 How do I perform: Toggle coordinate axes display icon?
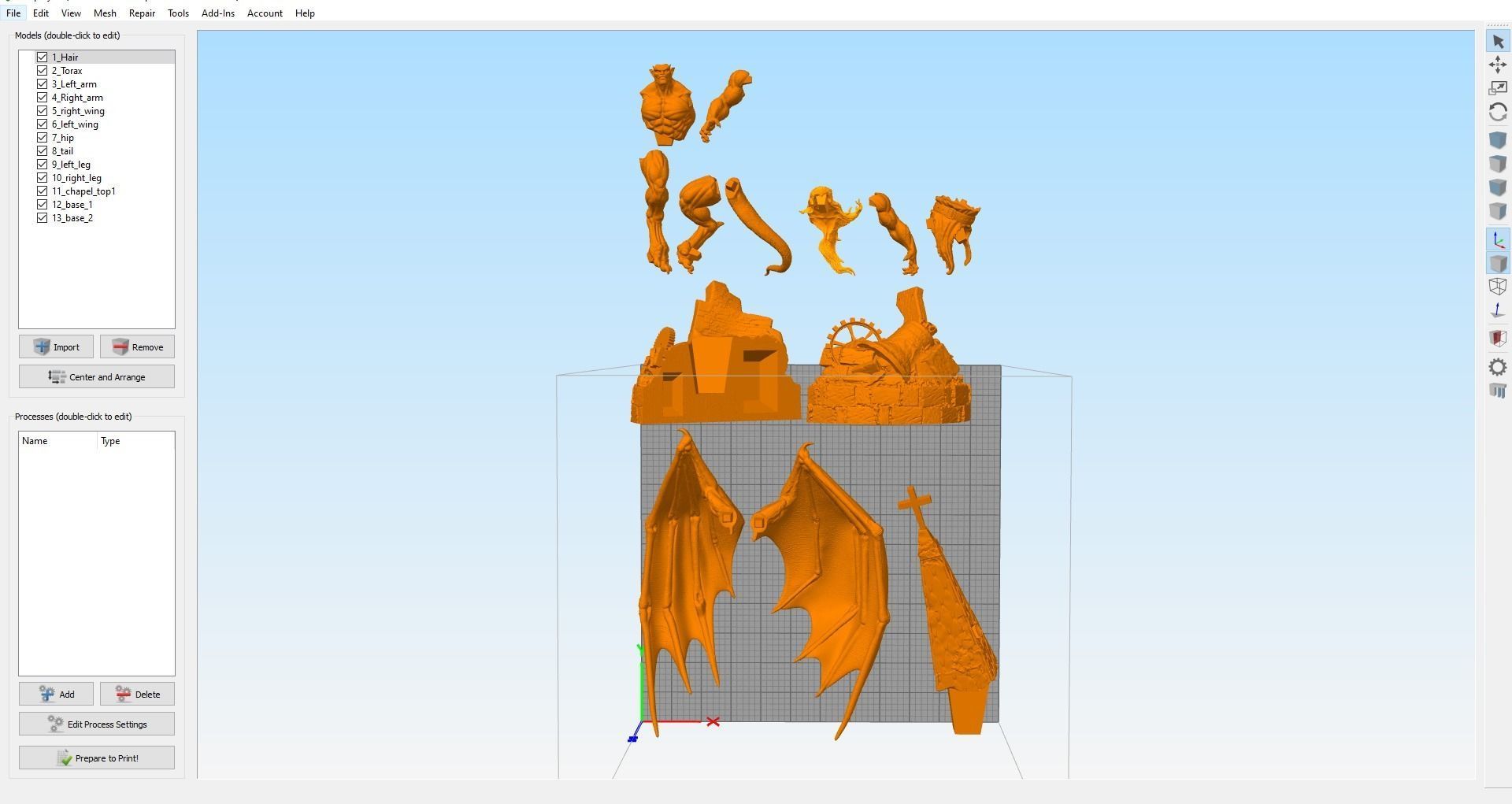pos(1498,240)
